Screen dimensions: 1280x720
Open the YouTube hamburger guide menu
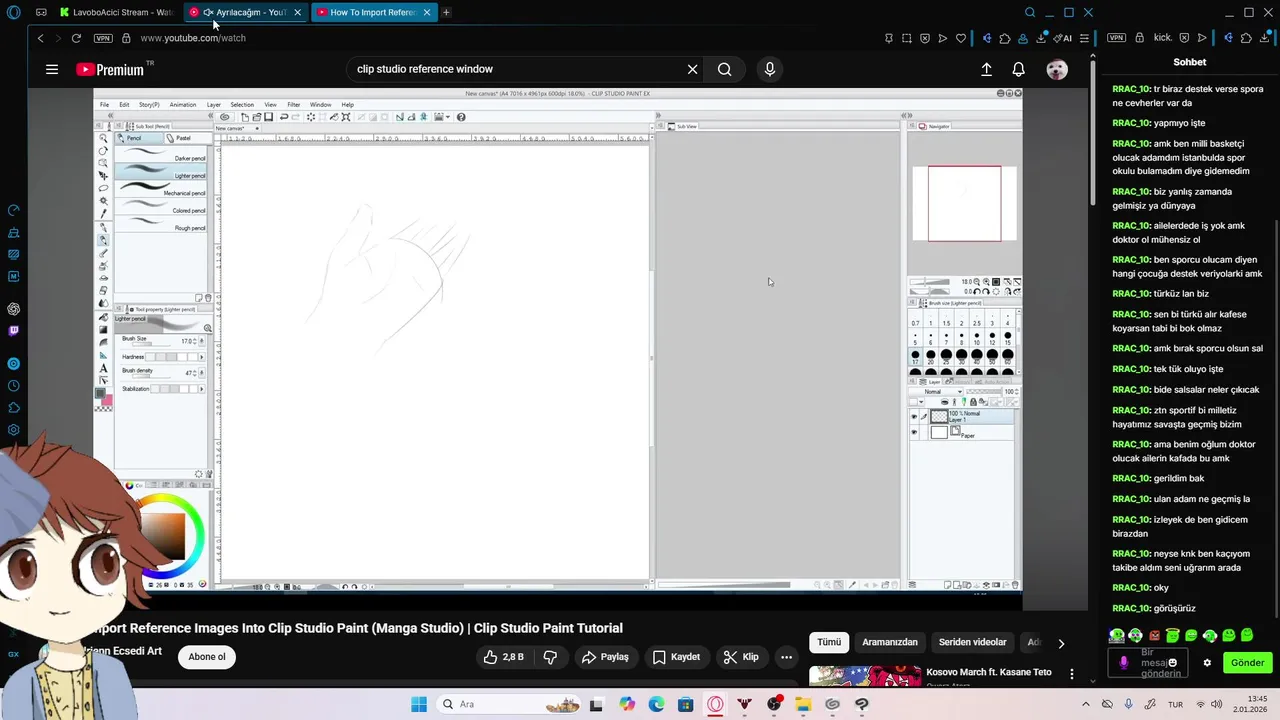coord(52,69)
